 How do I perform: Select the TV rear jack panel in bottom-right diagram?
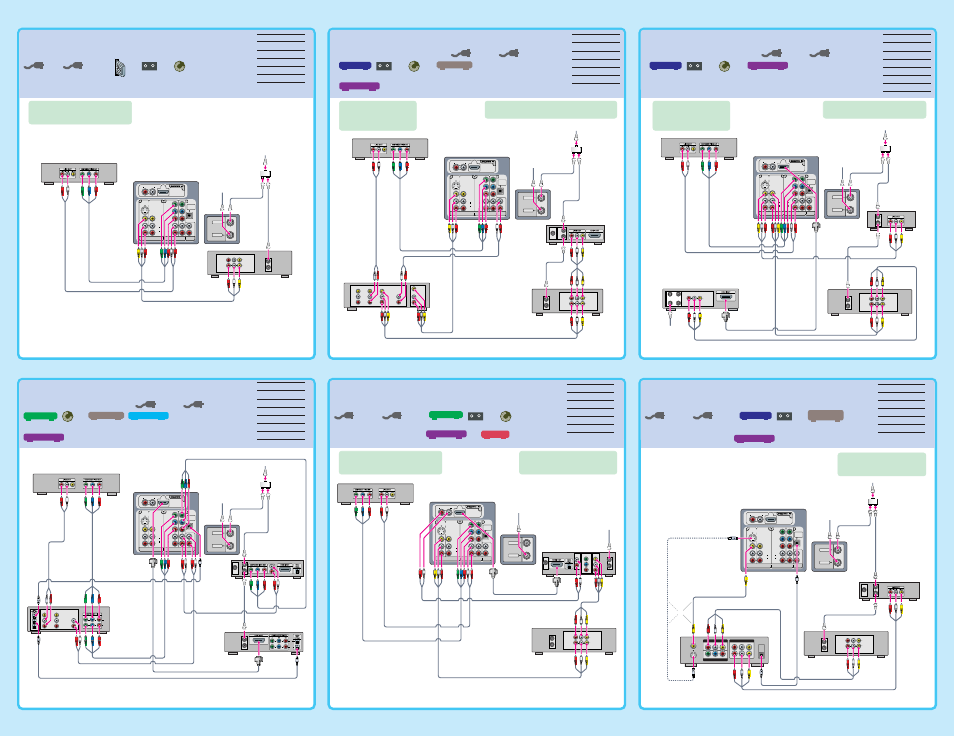pos(773,541)
